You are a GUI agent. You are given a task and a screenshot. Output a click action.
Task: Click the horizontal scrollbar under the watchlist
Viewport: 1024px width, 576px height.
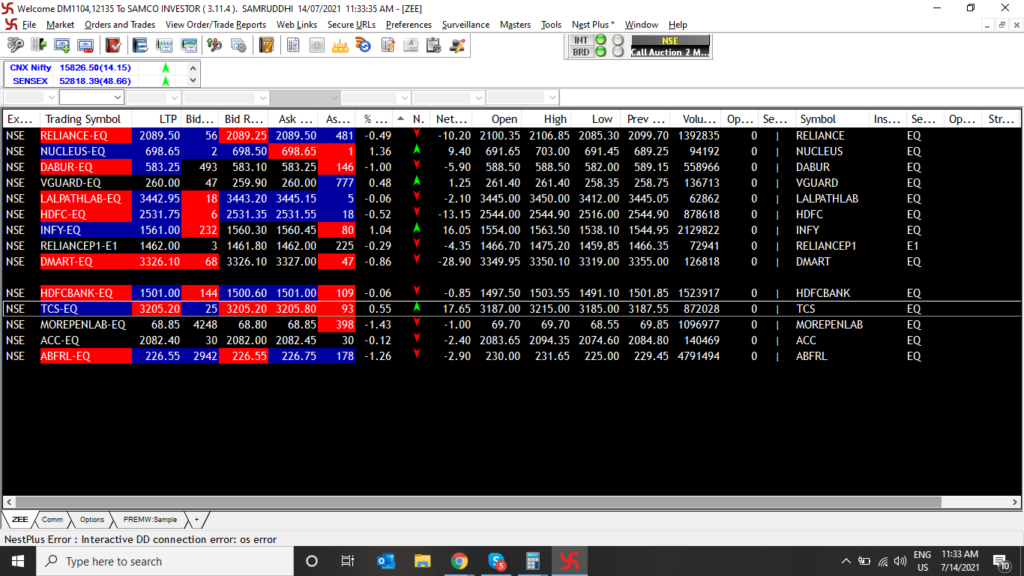pos(500,501)
